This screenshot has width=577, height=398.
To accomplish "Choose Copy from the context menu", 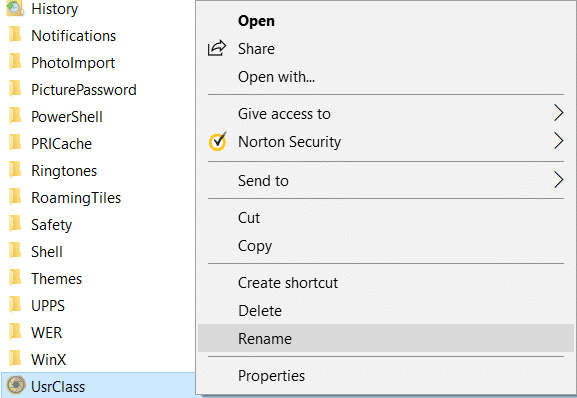I will 386,246.
